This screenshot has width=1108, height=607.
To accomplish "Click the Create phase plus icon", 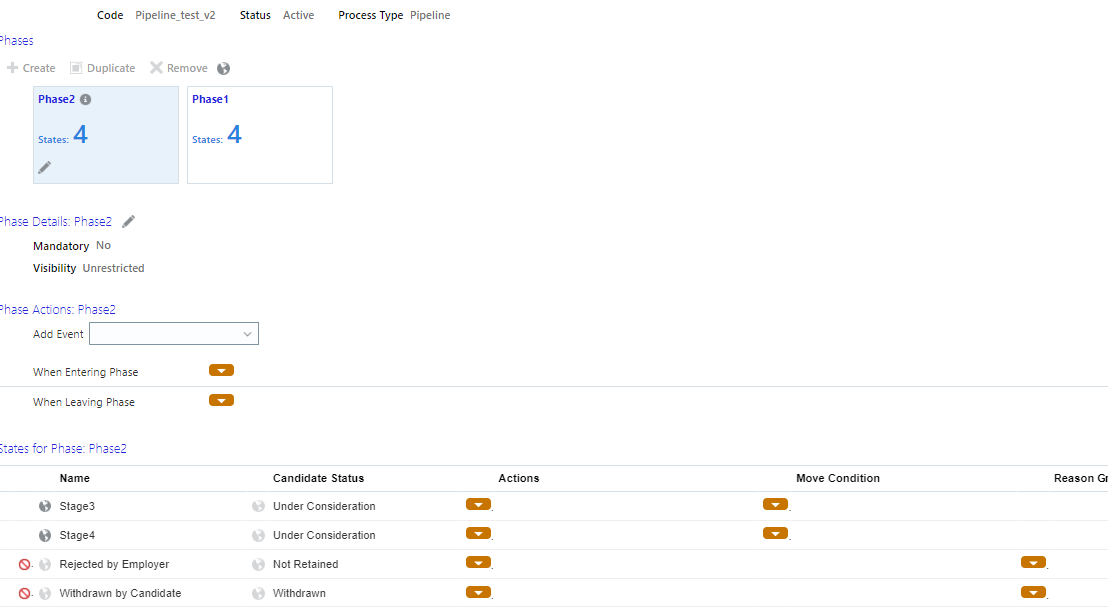I will [x=12, y=68].
